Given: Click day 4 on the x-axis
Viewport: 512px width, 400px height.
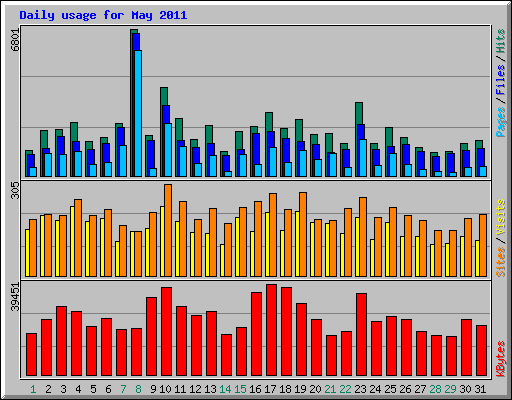Looking at the screenshot, I should point(78,389).
